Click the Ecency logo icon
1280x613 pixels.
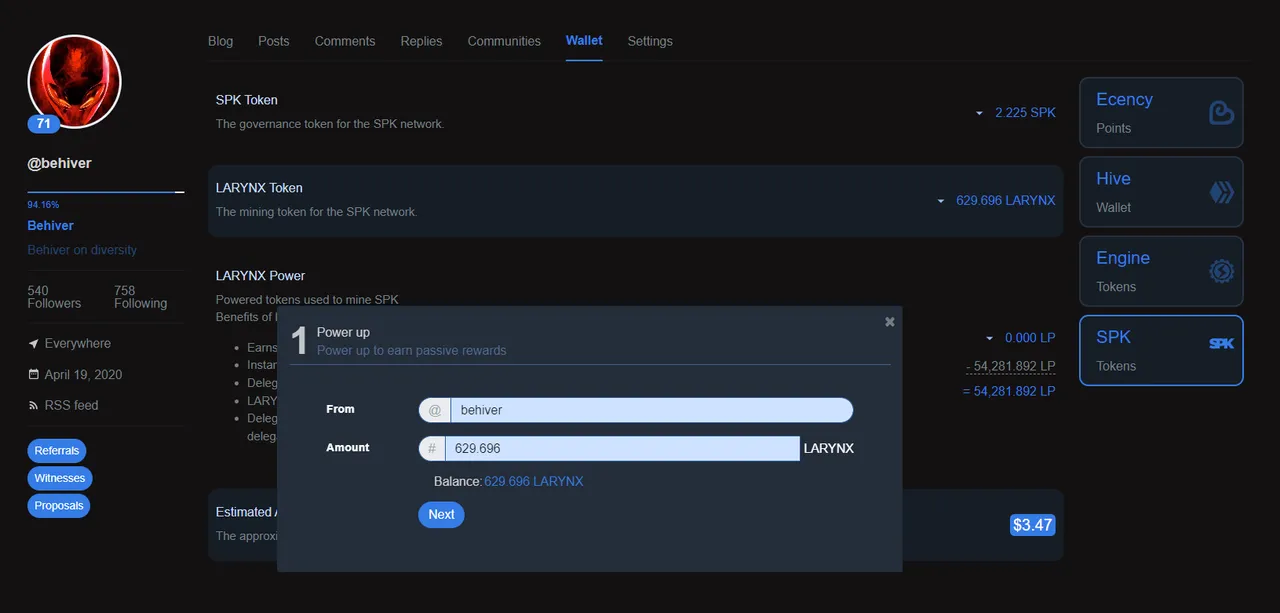click(x=1221, y=113)
